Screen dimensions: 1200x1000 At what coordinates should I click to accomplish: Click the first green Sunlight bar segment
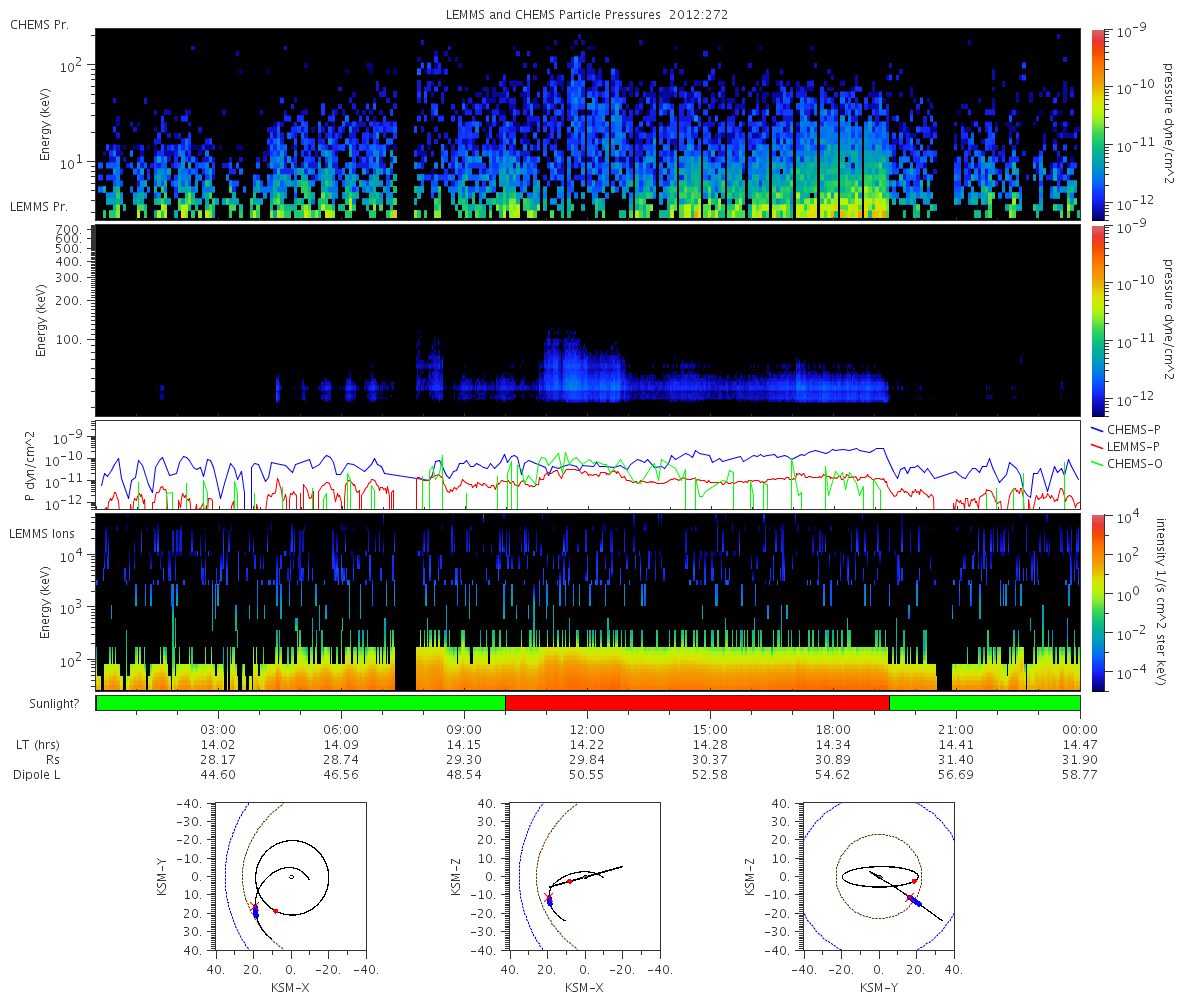[x=301, y=703]
